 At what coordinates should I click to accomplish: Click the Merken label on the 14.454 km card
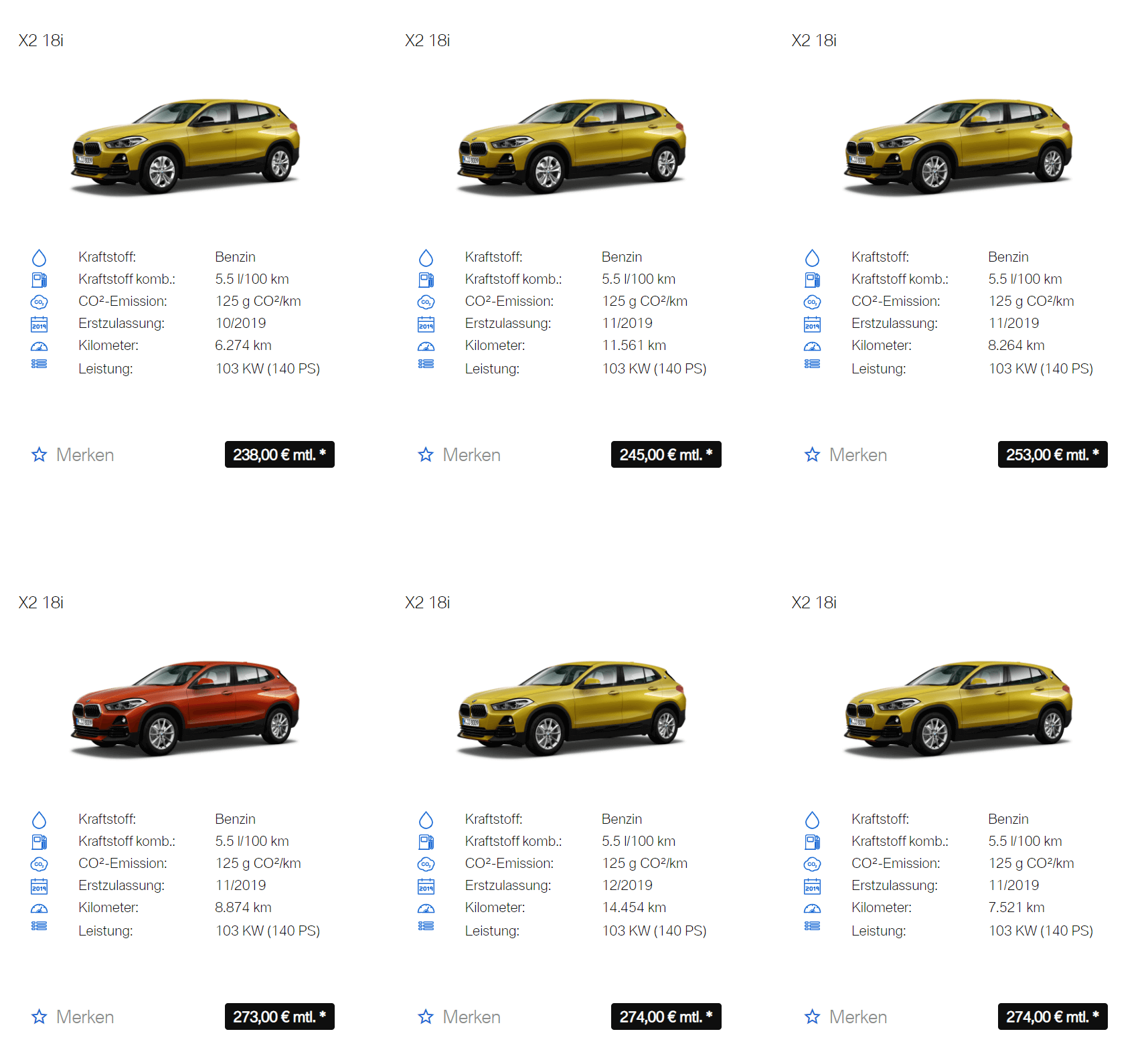471,1017
